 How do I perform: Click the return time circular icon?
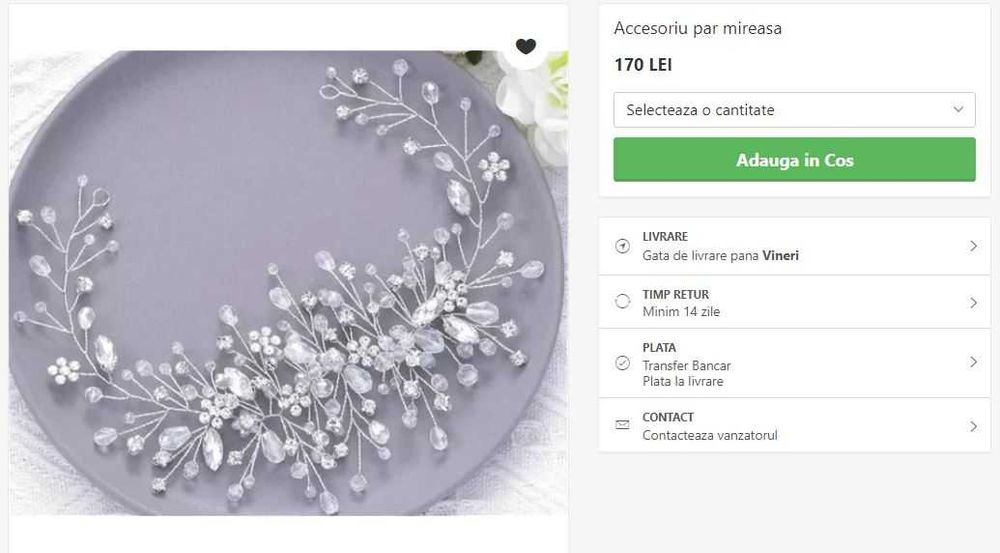tap(623, 302)
